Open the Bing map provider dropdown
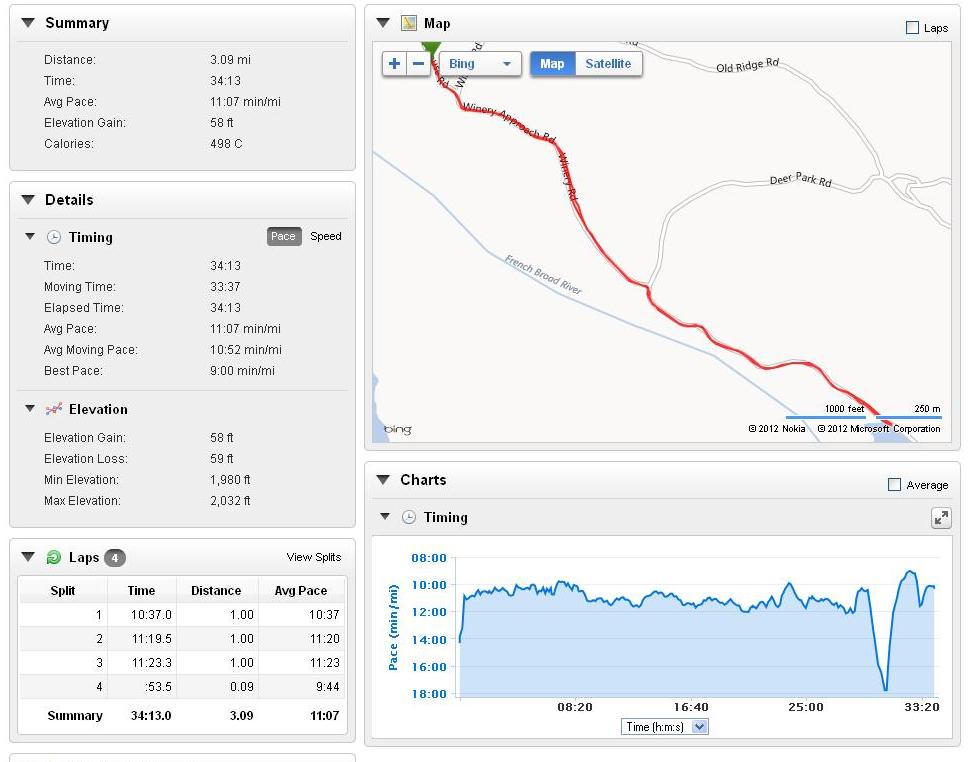The width and height of the screenshot is (972, 762). pos(480,64)
